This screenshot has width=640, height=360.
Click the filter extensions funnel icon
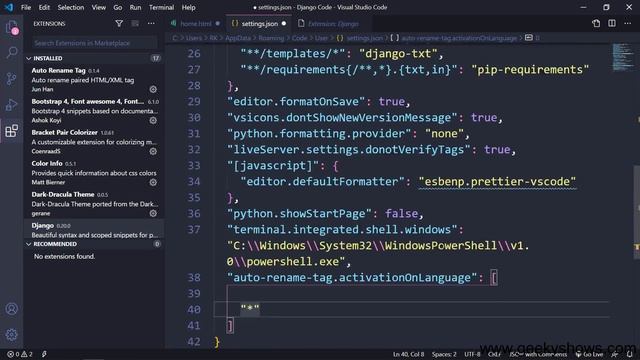point(119,24)
